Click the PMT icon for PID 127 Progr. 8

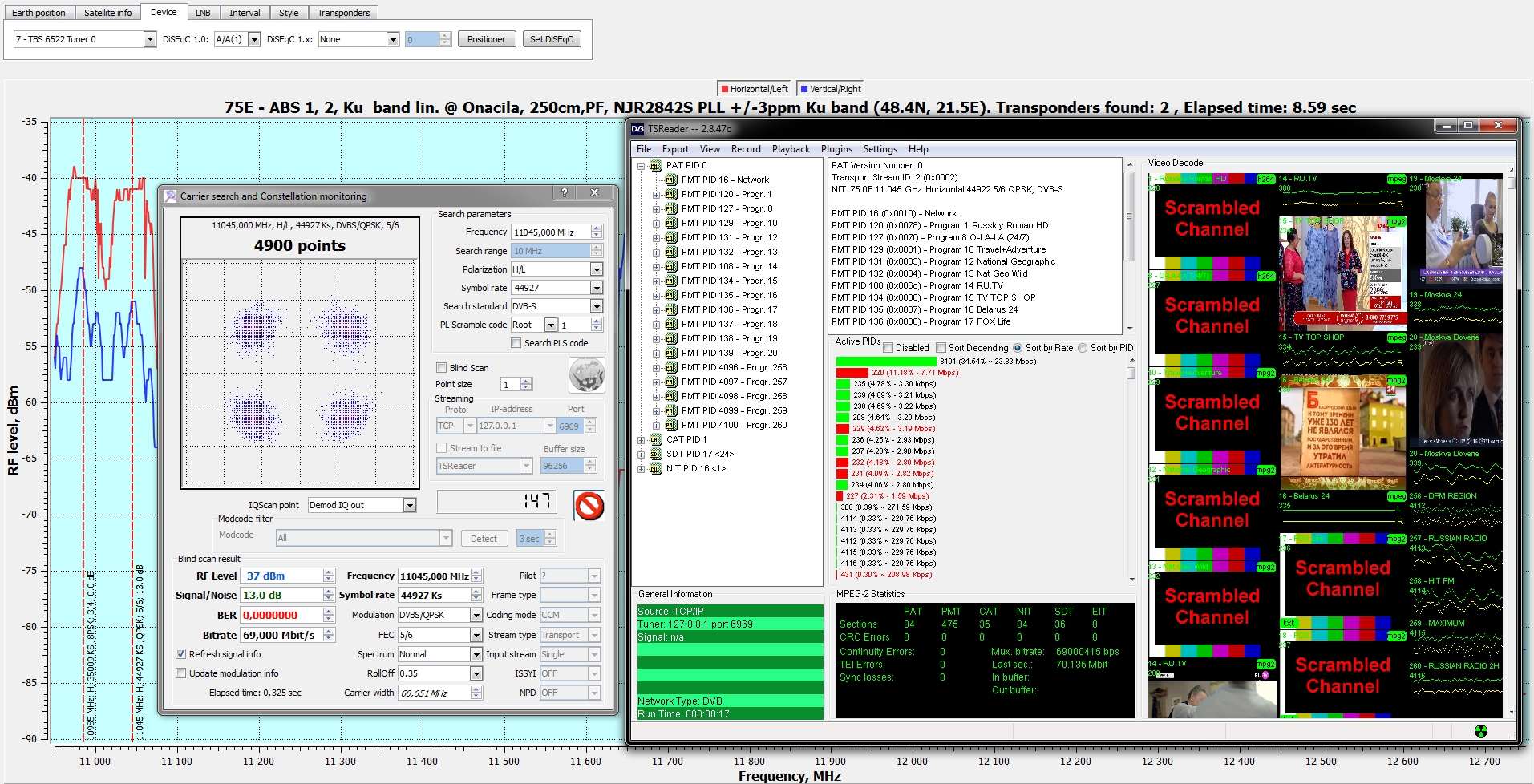click(671, 208)
